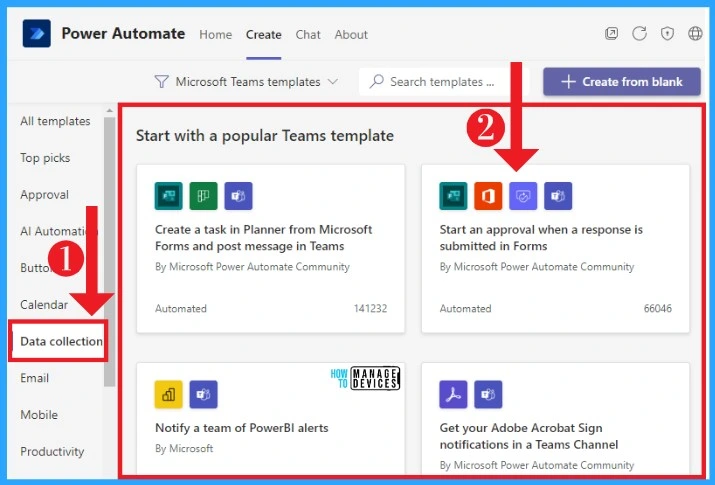Viewport: 715px width, 485px height.
Task: Select Mobile category in sidebar
Action: [x=39, y=415]
